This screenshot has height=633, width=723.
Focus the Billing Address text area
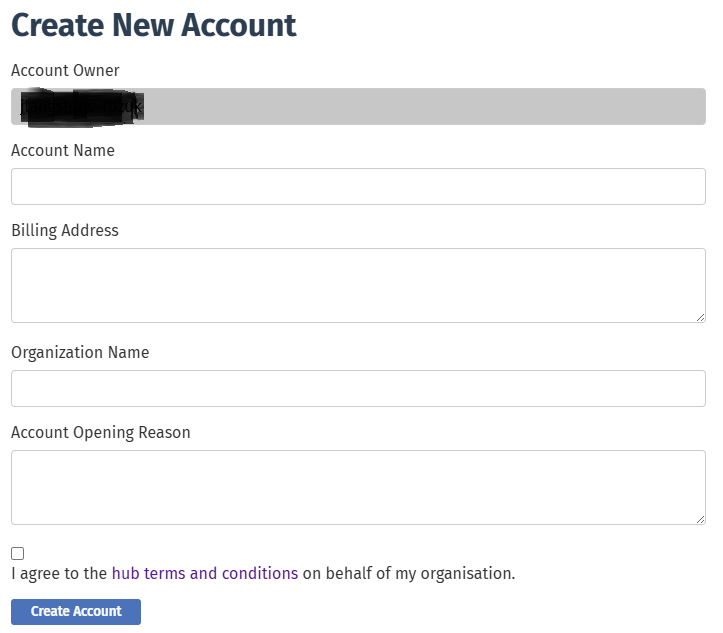tap(358, 285)
